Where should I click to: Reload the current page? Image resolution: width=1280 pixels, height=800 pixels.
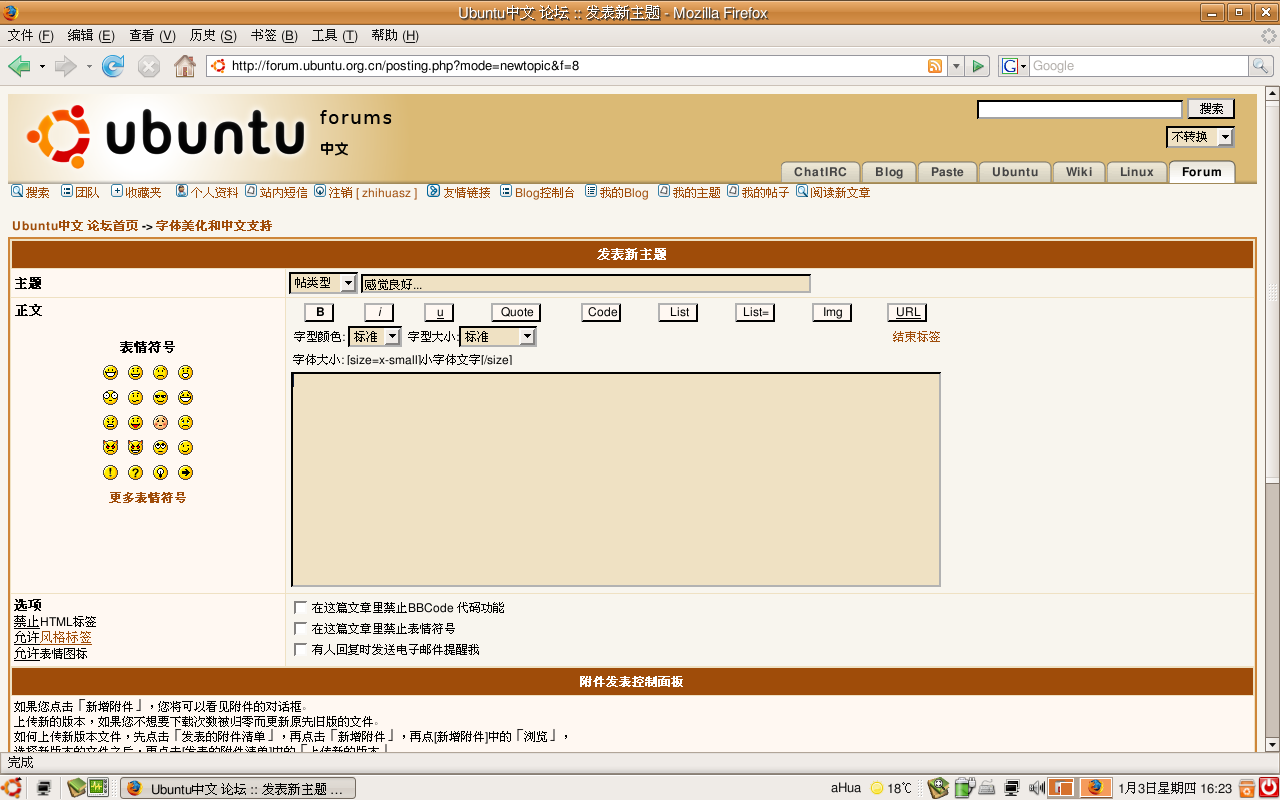[x=113, y=66]
